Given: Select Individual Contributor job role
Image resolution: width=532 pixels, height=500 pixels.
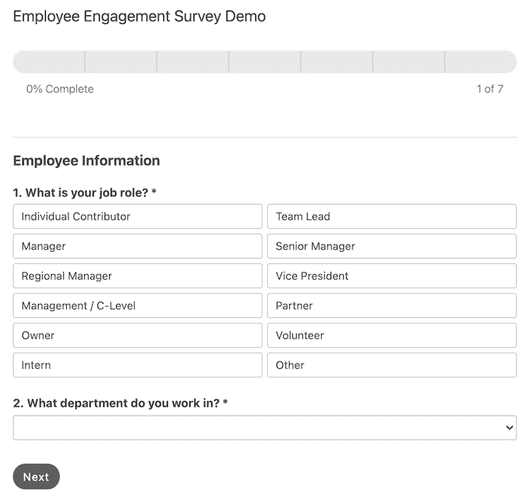Looking at the screenshot, I should pos(138,216).
